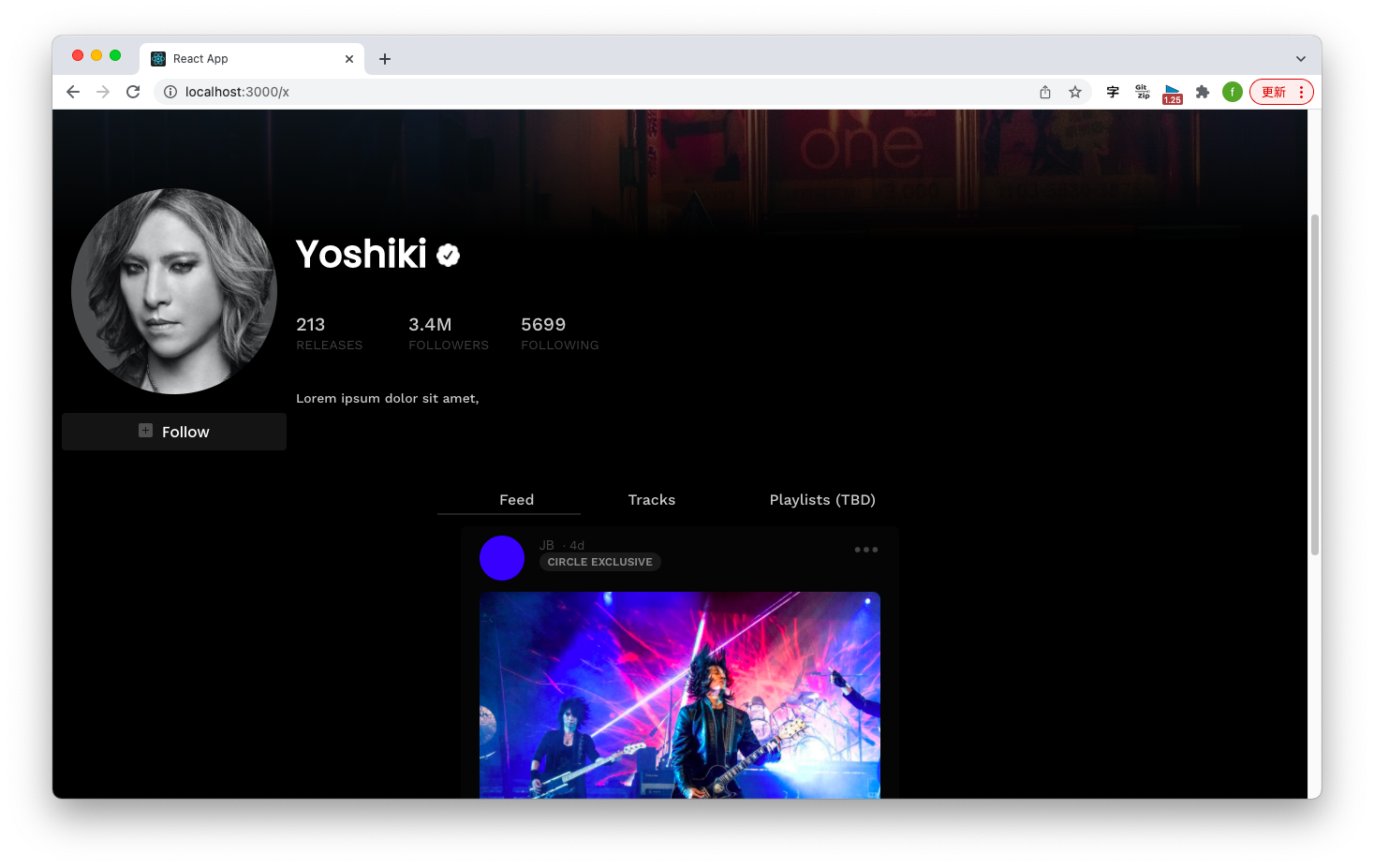Switch to the Tracks tab

click(651, 500)
